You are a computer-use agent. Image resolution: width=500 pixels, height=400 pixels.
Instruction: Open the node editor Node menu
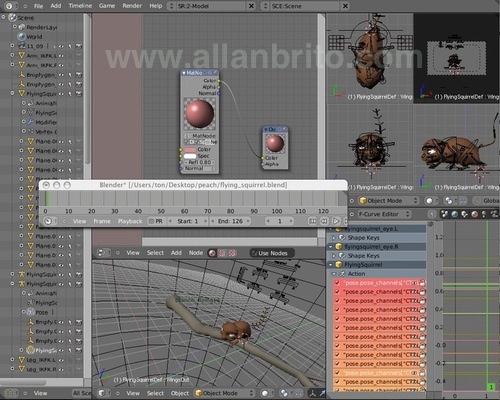196,253
